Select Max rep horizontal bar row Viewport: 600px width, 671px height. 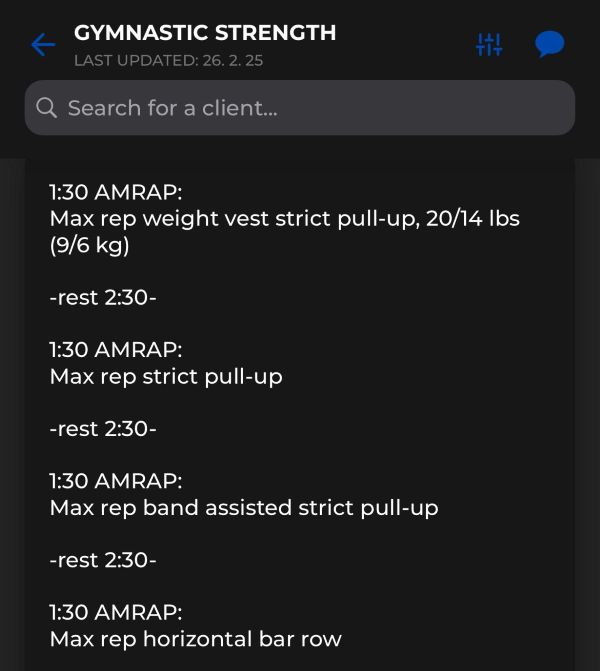196,639
